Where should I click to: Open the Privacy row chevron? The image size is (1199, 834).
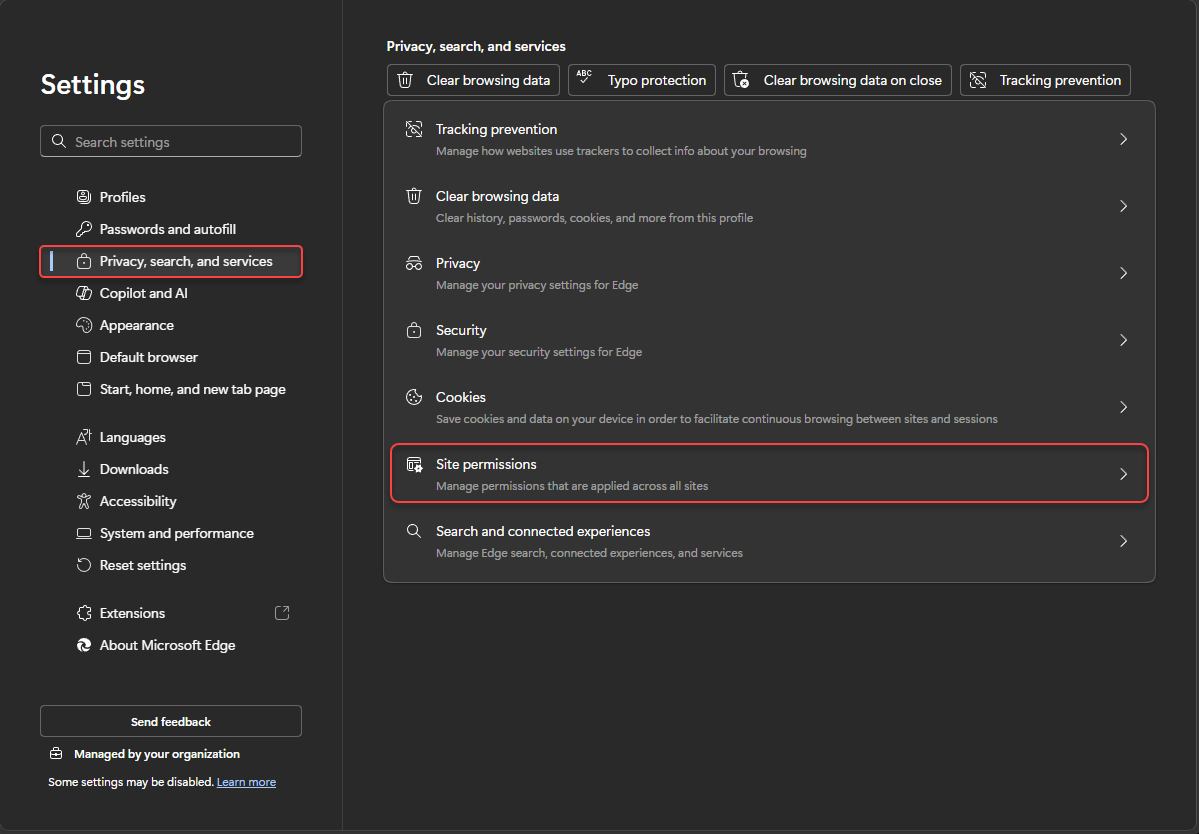point(1123,273)
